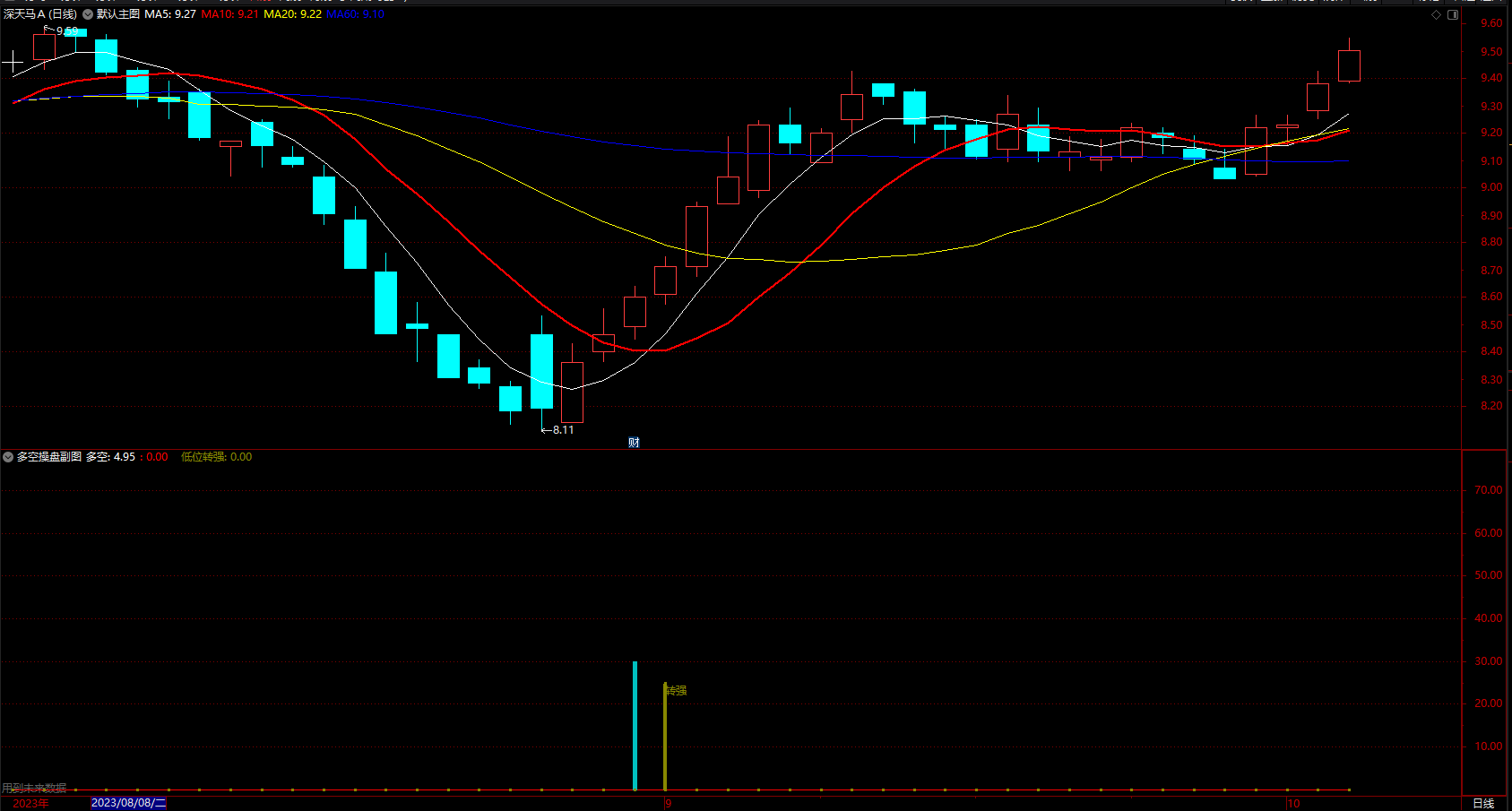This screenshot has height=811, width=1512.
Task: Click the 9.00 price axis label
Action: coord(1491,187)
